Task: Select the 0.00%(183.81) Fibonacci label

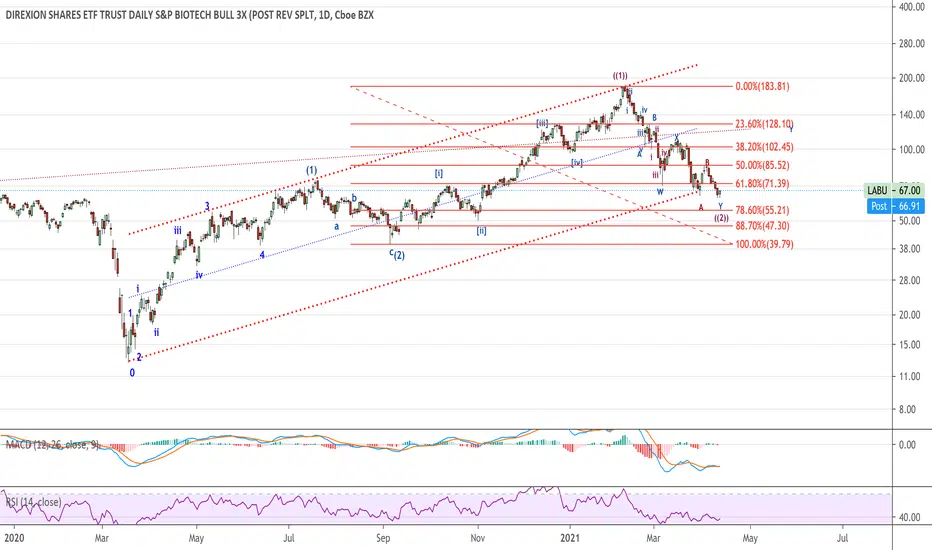Action: point(762,86)
